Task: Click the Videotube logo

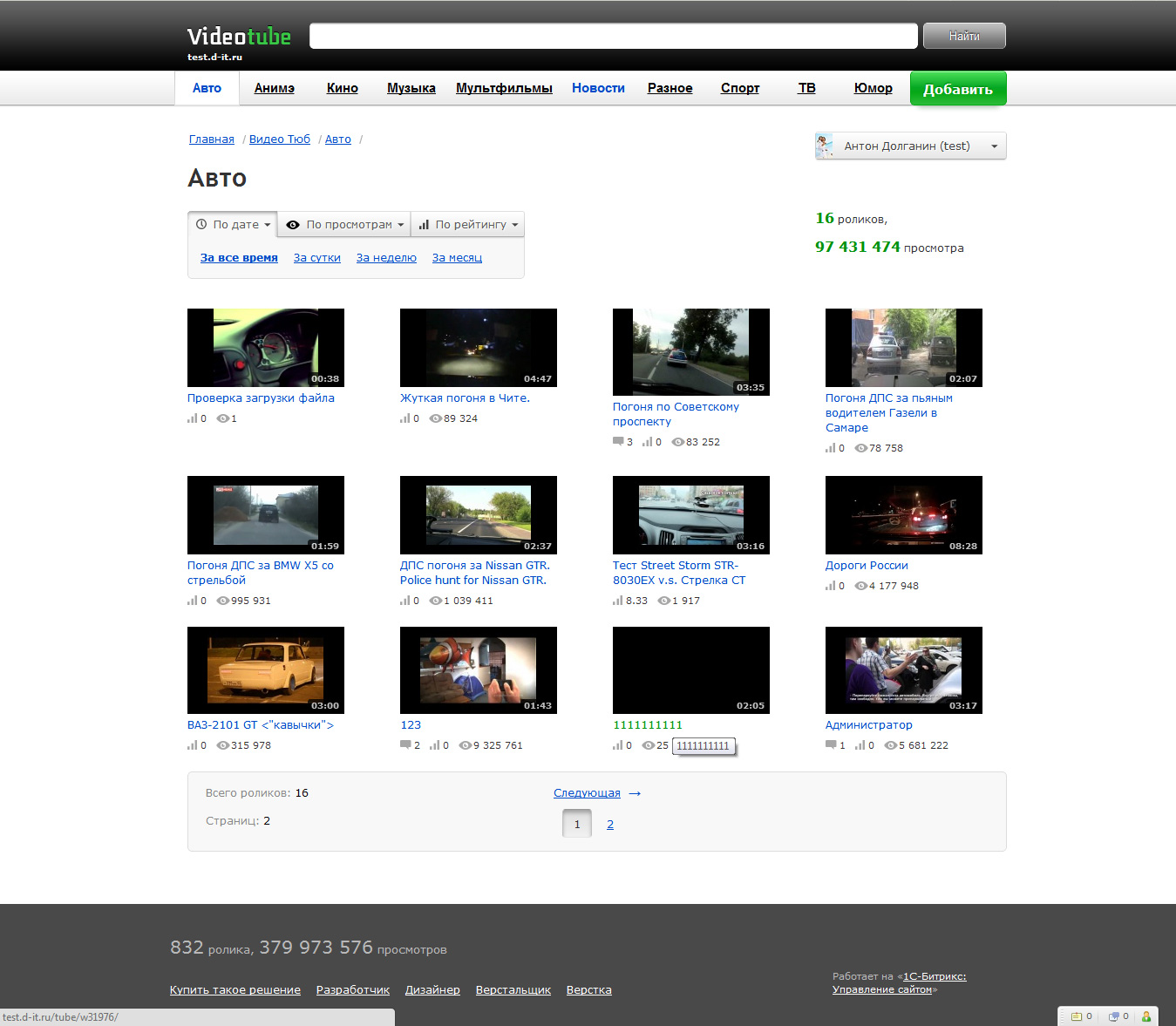Action: point(239,37)
